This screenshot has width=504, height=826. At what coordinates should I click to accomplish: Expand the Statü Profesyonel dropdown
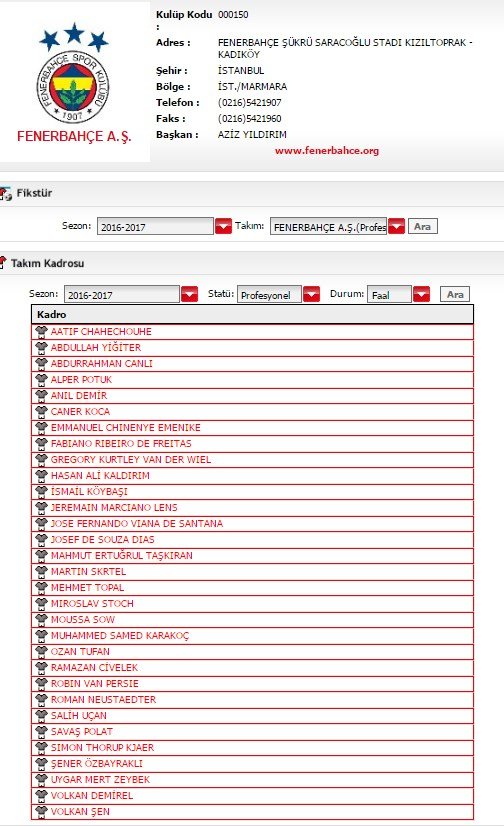point(311,294)
